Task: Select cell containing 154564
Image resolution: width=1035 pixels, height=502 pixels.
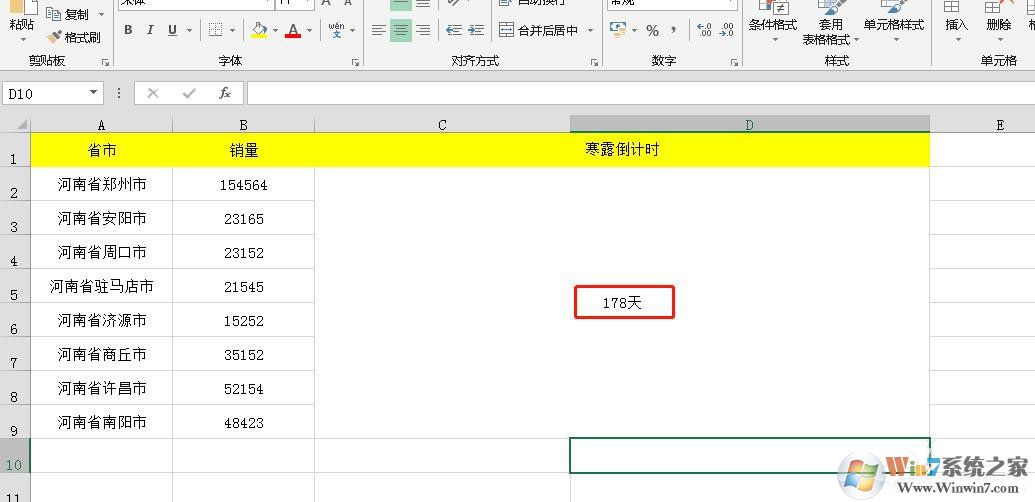Action: tap(244, 185)
